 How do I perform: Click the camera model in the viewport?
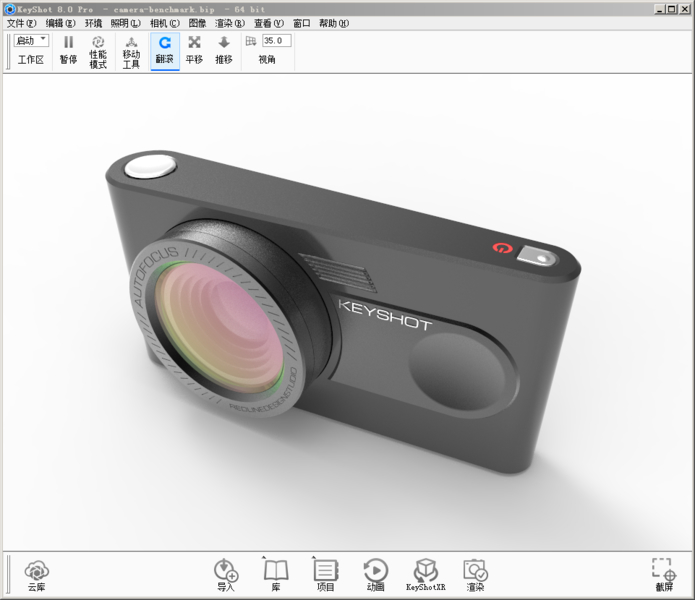(x=344, y=312)
